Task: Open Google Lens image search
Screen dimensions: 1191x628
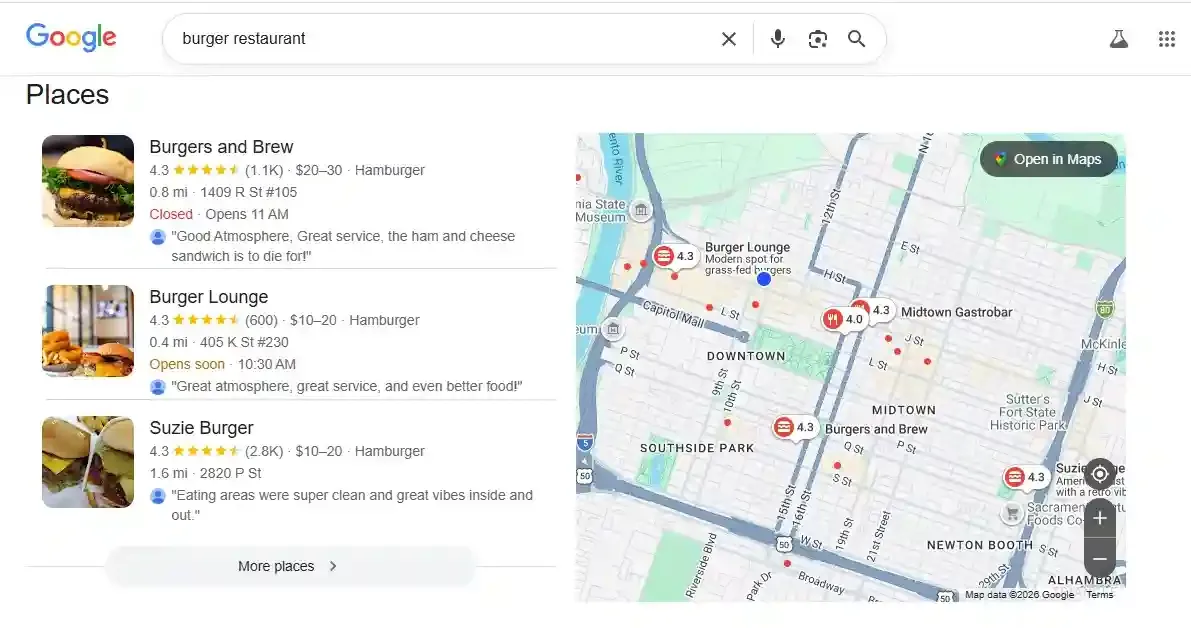Action: click(818, 38)
